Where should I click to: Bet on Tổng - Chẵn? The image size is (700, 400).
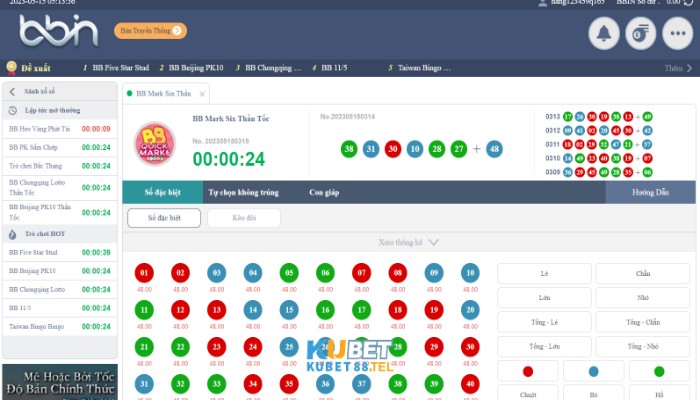click(643, 322)
